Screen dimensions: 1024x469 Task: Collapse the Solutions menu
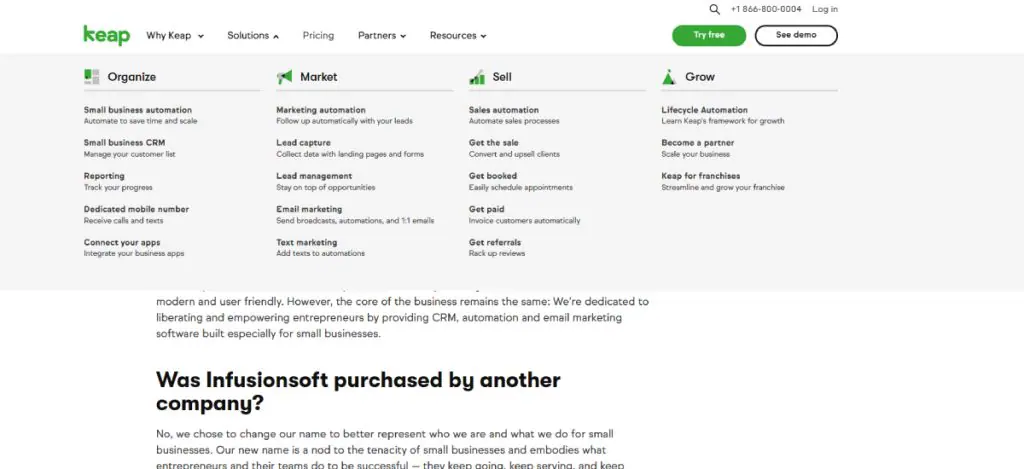tap(253, 36)
